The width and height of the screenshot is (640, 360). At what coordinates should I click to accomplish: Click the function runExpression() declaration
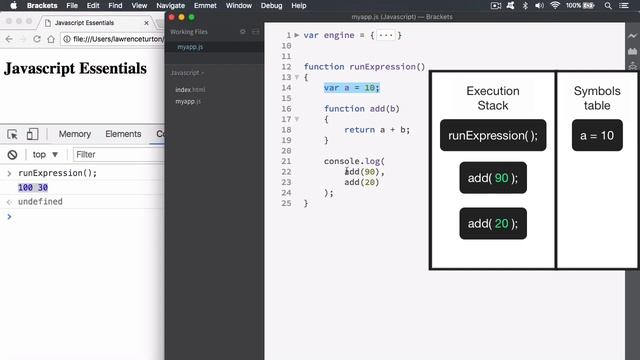pyautogui.click(x=364, y=67)
